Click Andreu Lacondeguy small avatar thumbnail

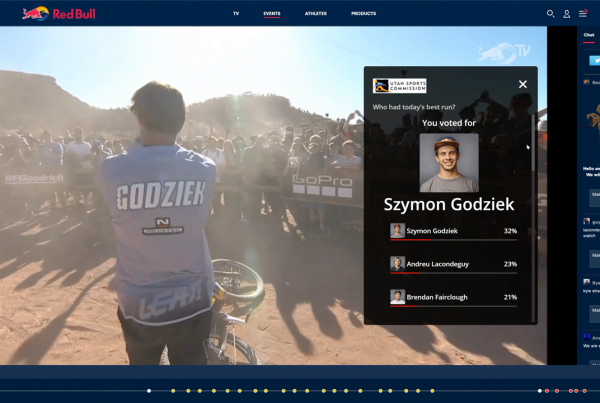pos(397,264)
